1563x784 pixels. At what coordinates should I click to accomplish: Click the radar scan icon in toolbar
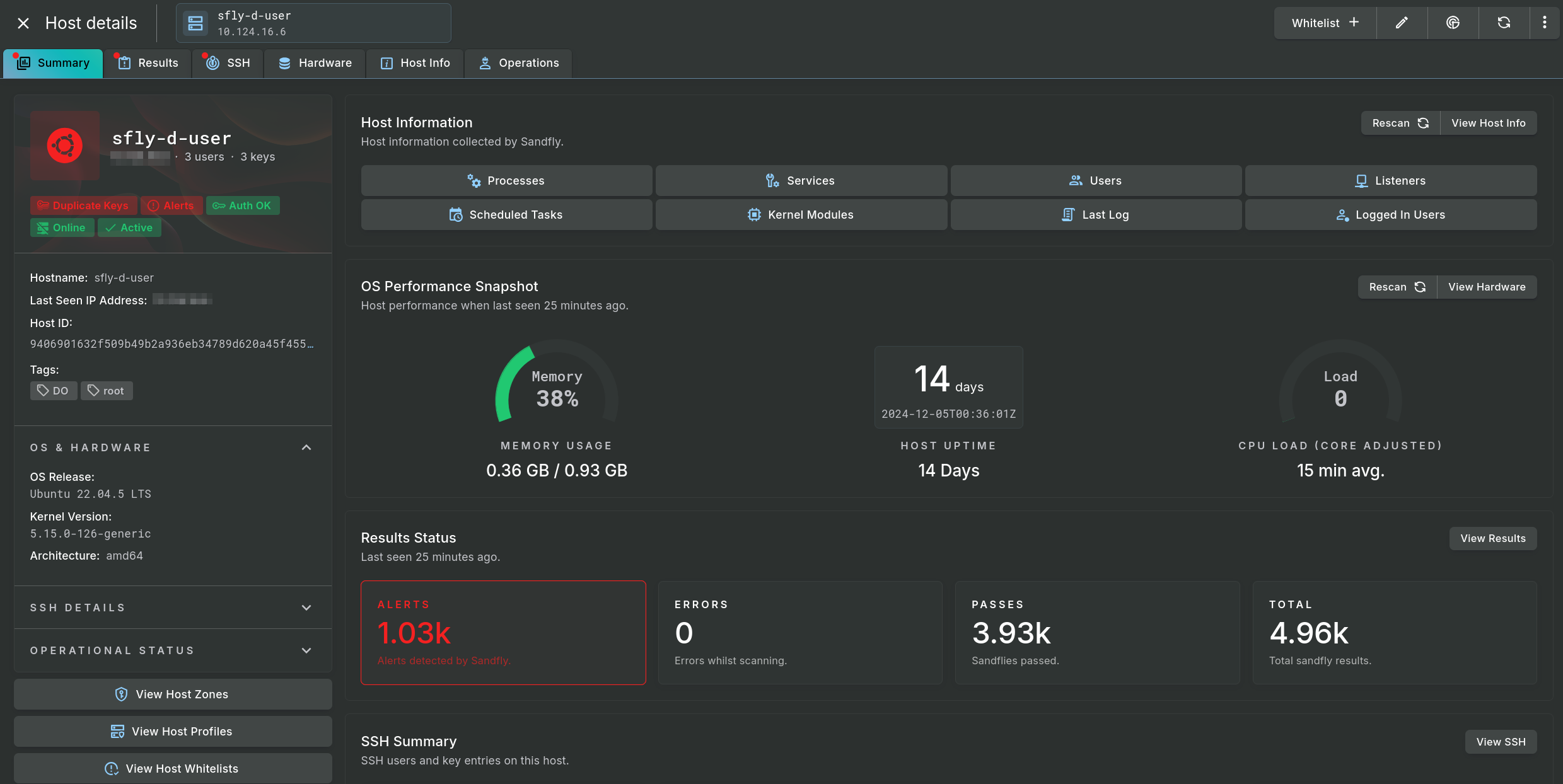(1453, 23)
